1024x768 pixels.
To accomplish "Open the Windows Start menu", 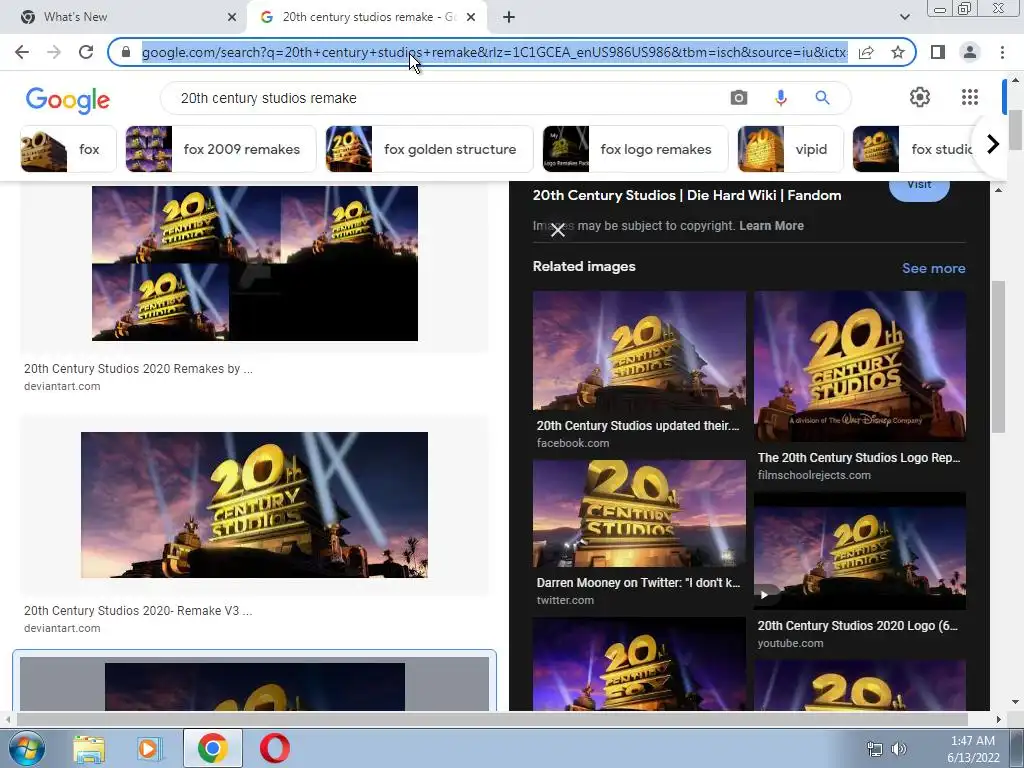I will [x=27, y=748].
